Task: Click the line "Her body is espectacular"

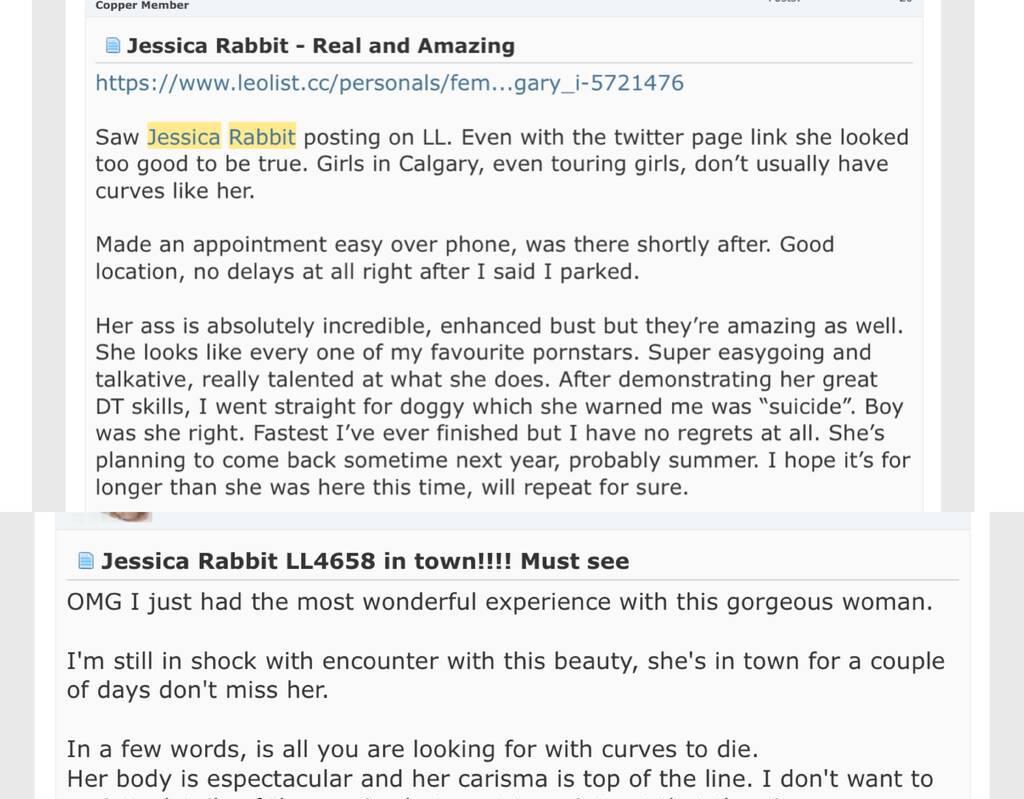Action: [x=500, y=779]
